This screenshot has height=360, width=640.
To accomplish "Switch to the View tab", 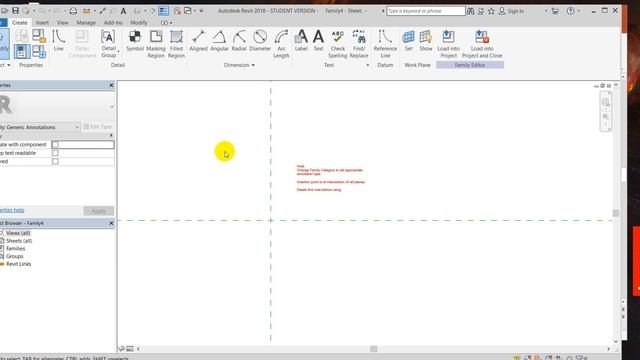I will click(x=62, y=23).
